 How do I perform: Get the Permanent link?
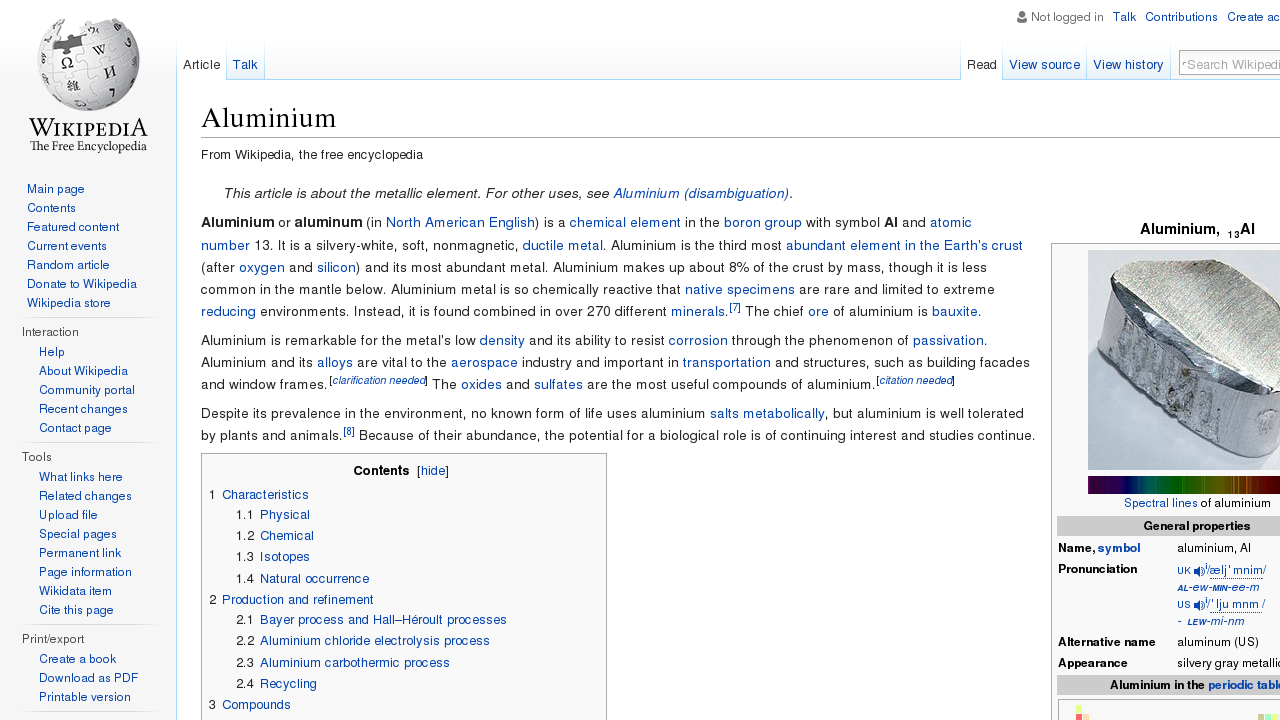coord(80,553)
